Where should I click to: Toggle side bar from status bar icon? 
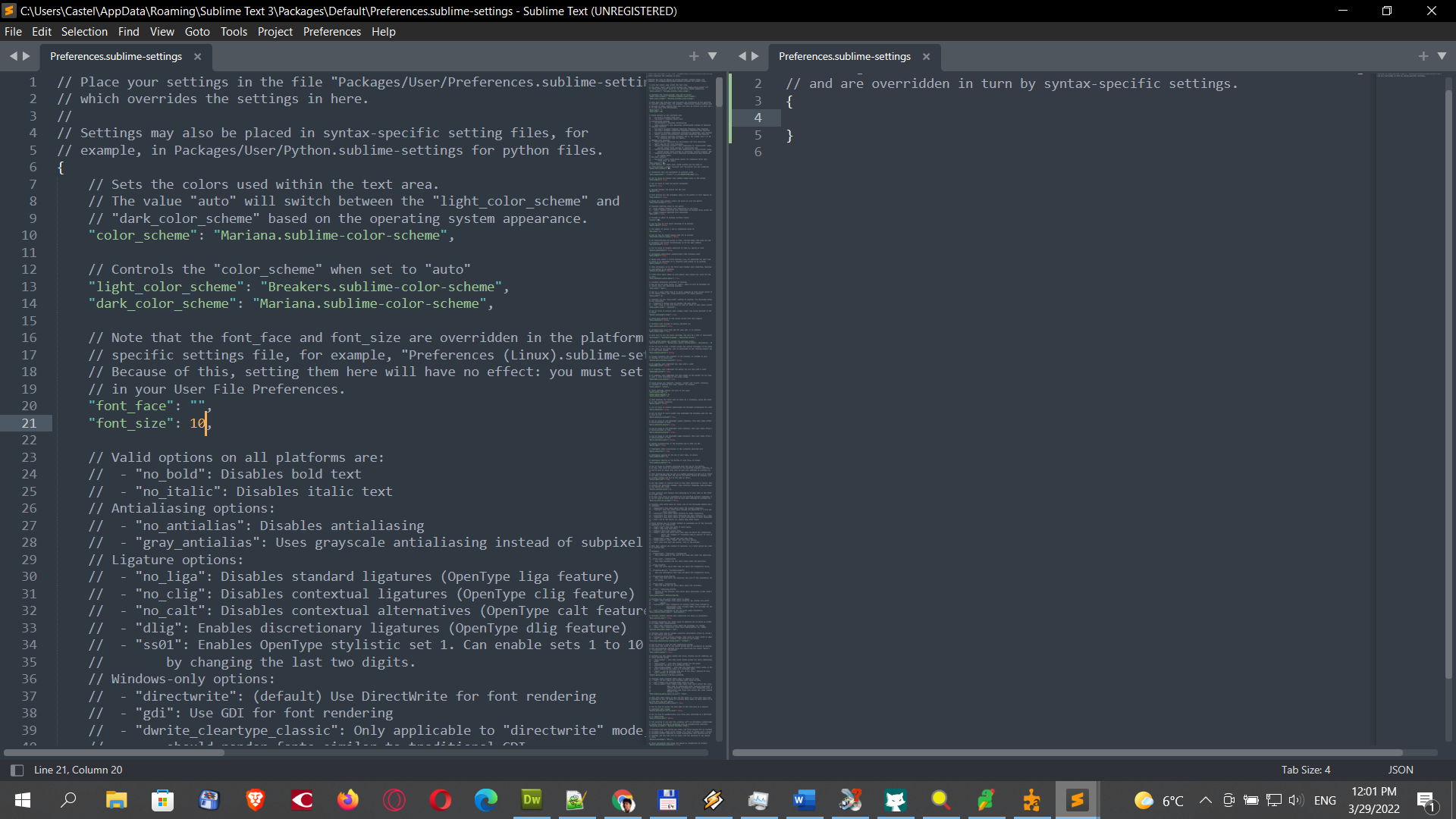pos(17,770)
